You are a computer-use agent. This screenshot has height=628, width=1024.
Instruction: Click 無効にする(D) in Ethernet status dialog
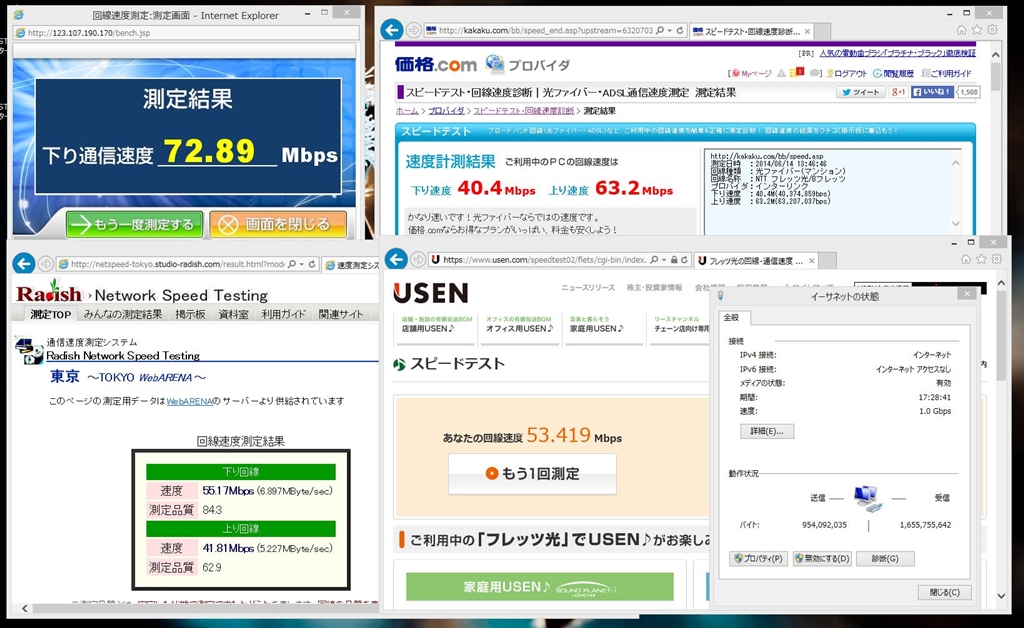(x=822, y=558)
